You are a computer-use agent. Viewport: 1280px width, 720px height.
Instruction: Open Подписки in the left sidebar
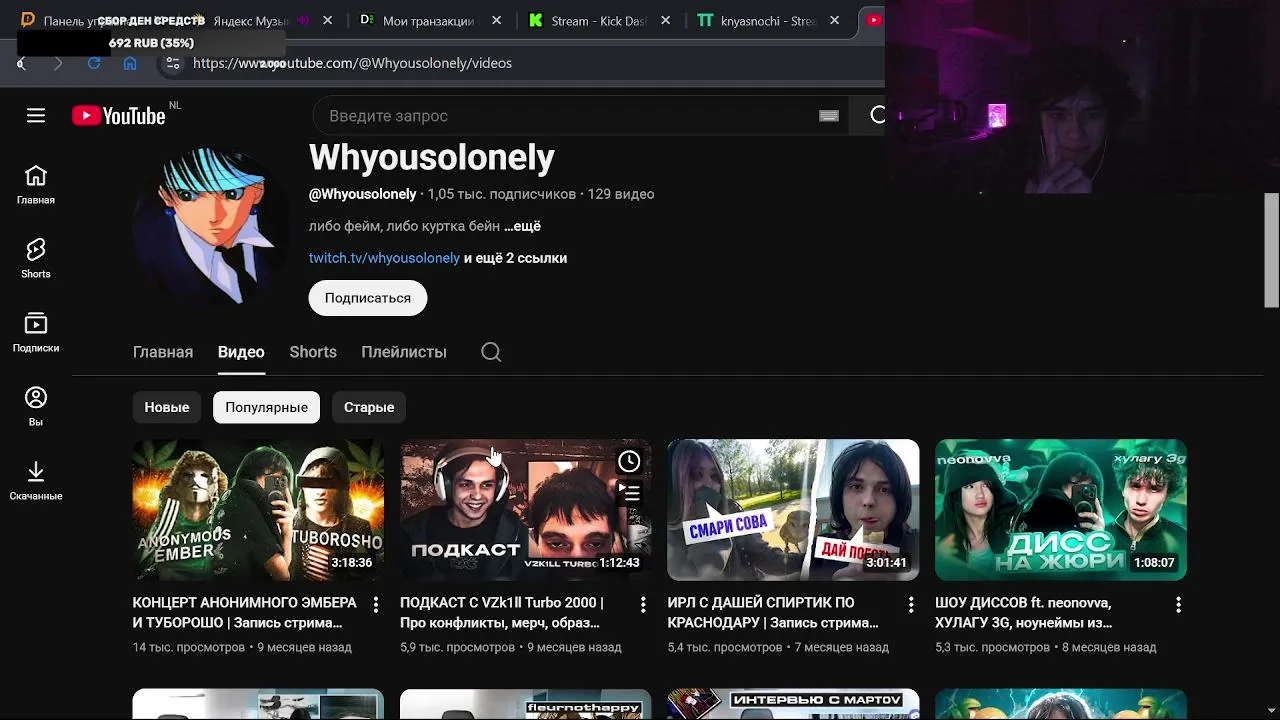point(36,334)
